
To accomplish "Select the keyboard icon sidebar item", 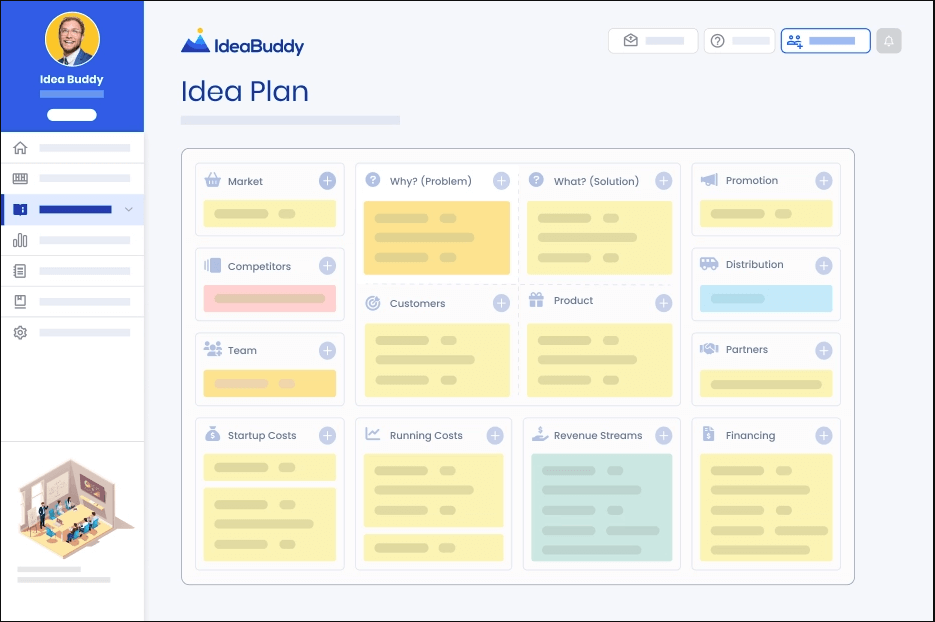I will (20, 179).
